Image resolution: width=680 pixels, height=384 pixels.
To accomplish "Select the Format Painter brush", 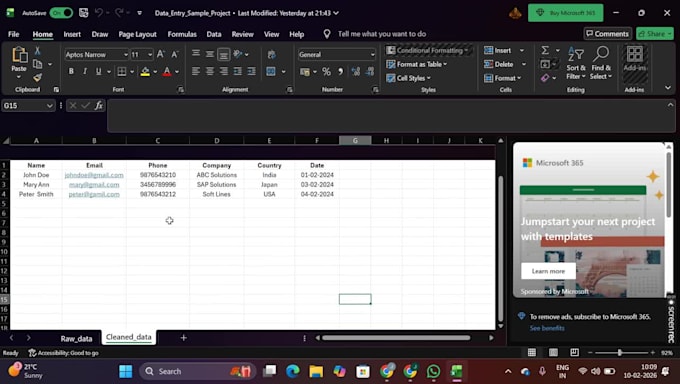I will click(38, 78).
